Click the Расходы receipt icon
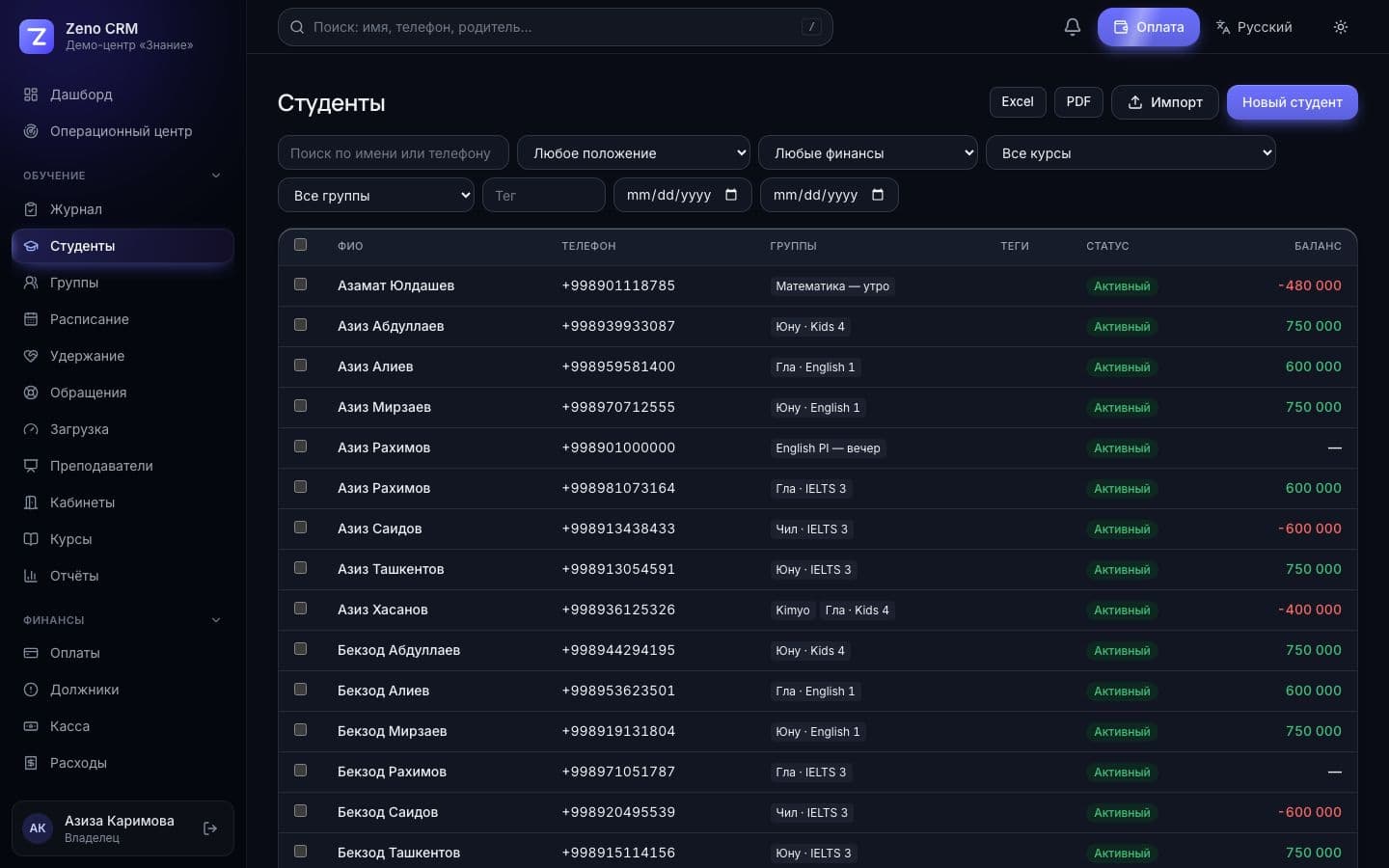 point(31,763)
